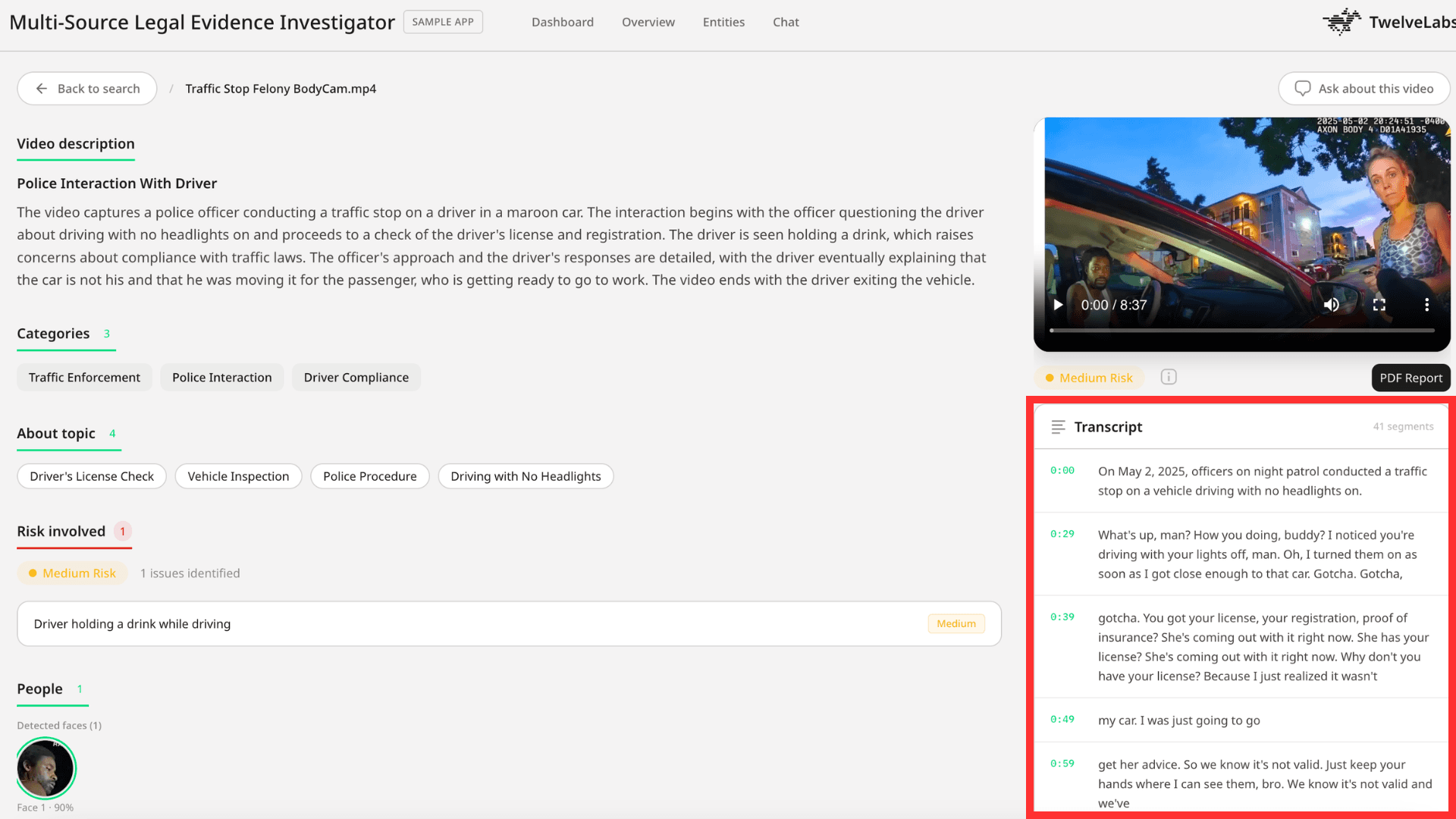This screenshot has height=819, width=1456.
Task: Open the Chat tab
Action: [786, 22]
